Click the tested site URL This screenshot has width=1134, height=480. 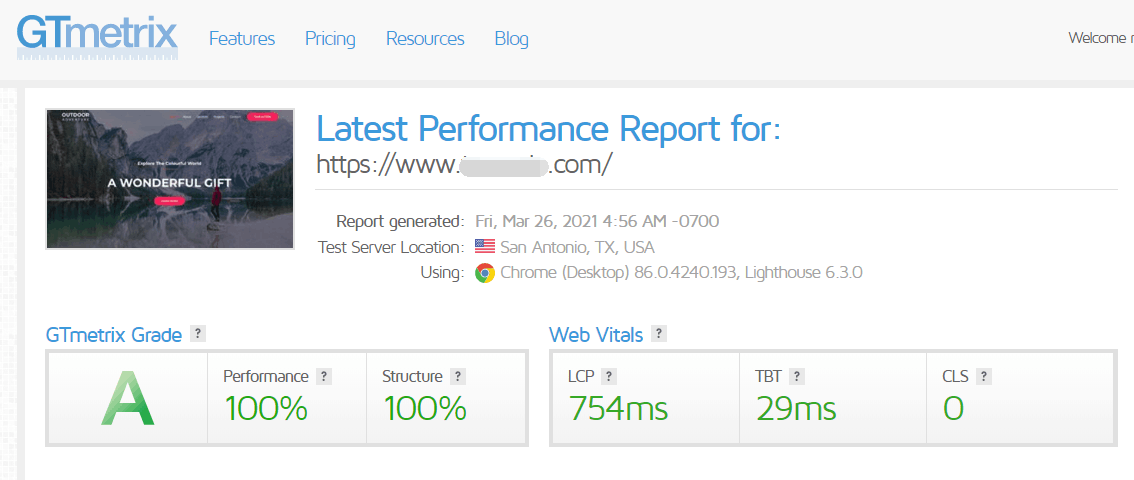point(463,164)
